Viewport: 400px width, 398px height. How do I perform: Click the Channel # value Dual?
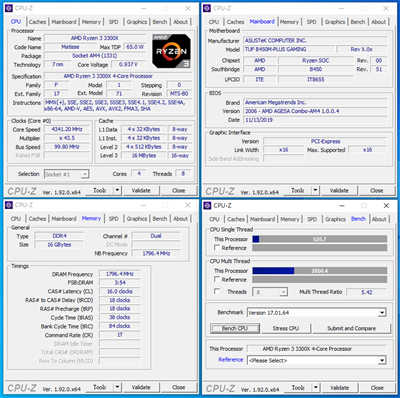pos(156,236)
